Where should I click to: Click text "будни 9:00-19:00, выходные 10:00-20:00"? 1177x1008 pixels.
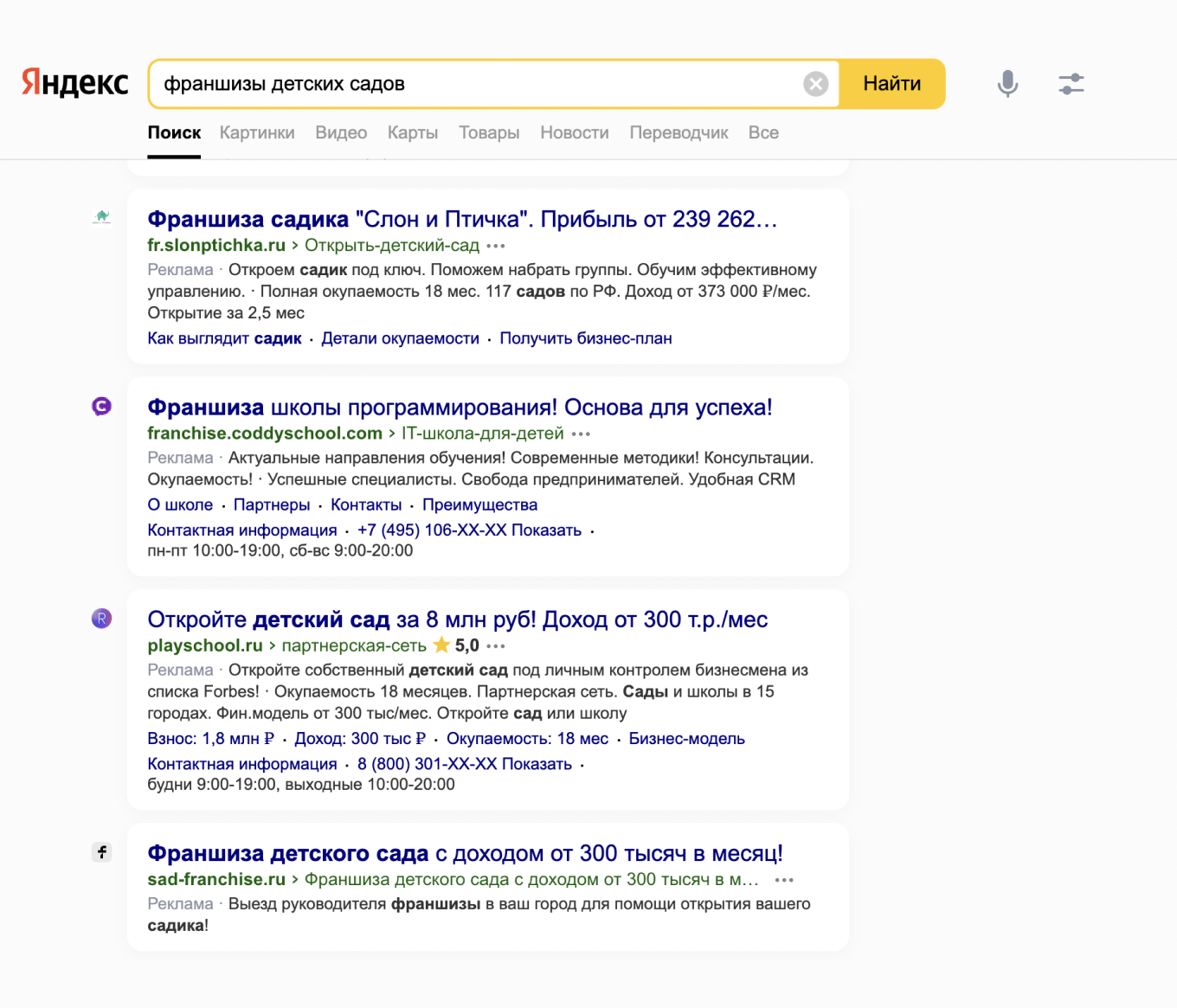301,784
